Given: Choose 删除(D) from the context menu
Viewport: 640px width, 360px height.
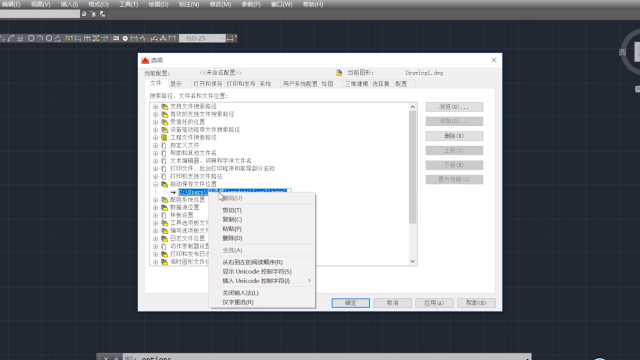Looking at the screenshot, I should point(262,238).
